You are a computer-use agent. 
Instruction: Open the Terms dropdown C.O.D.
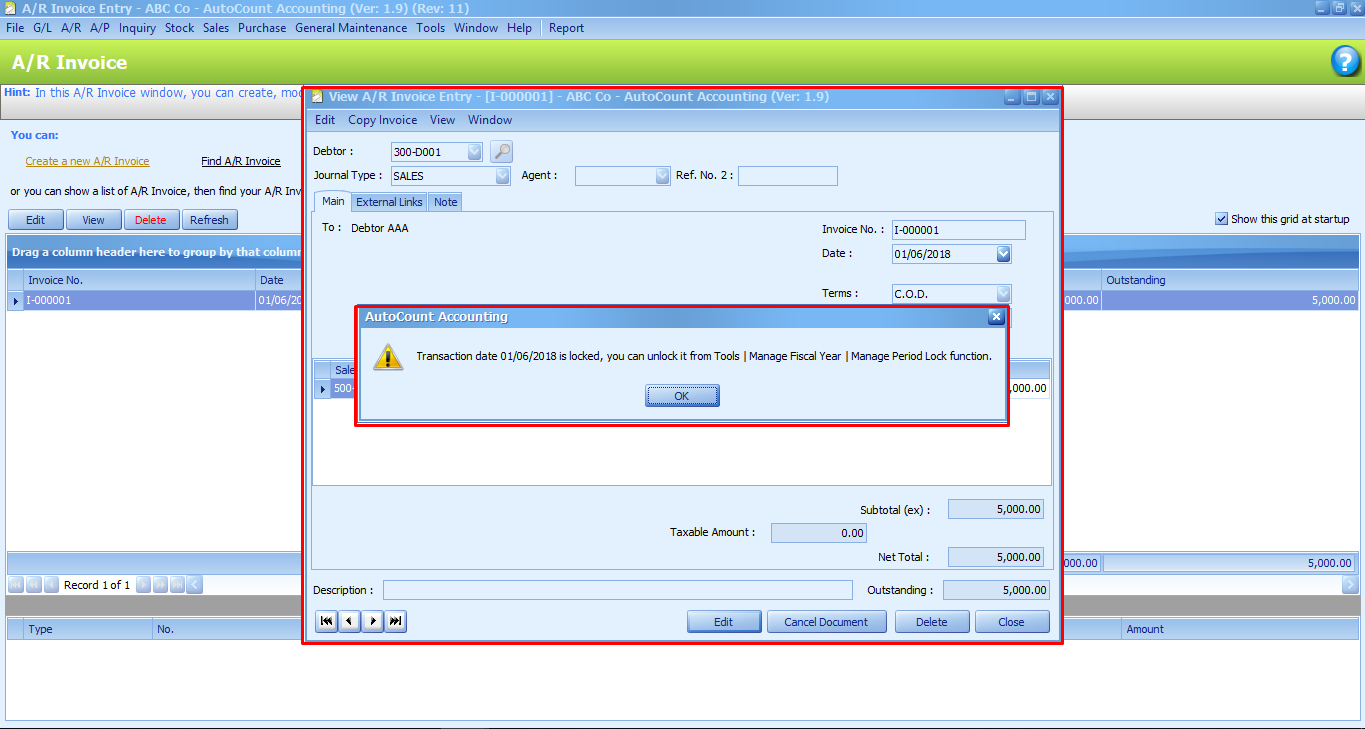pos(1003,294)
